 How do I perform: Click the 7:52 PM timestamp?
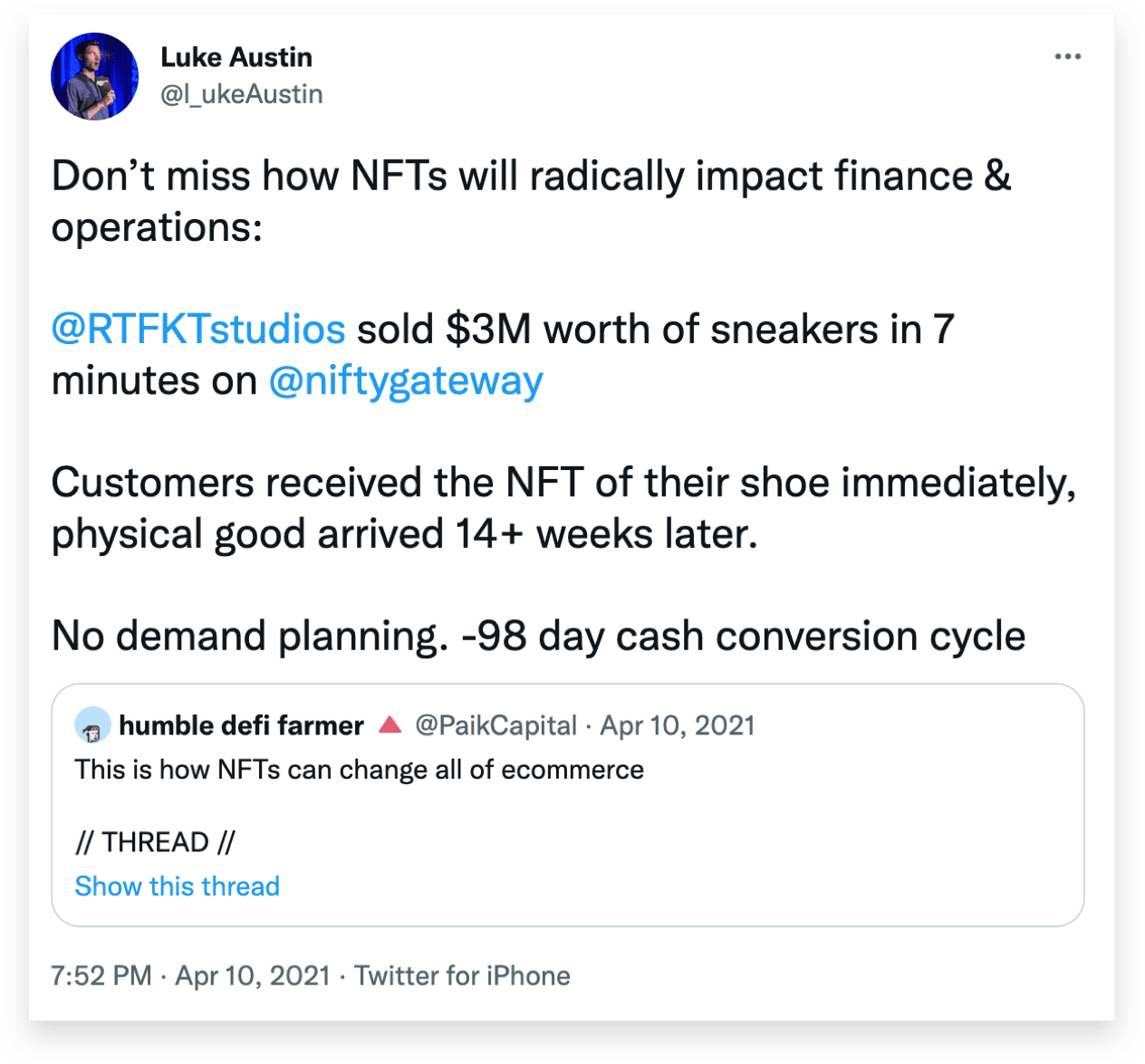click(101, 976)
